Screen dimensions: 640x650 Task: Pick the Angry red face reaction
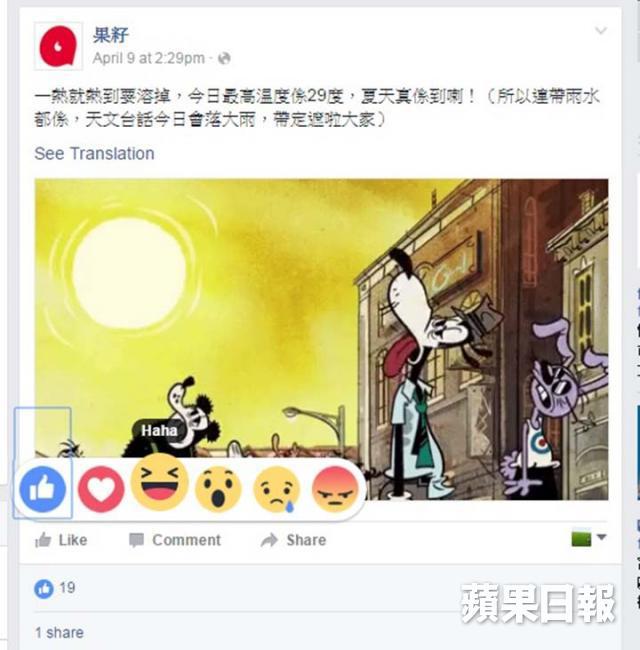(x=335, y=489)
